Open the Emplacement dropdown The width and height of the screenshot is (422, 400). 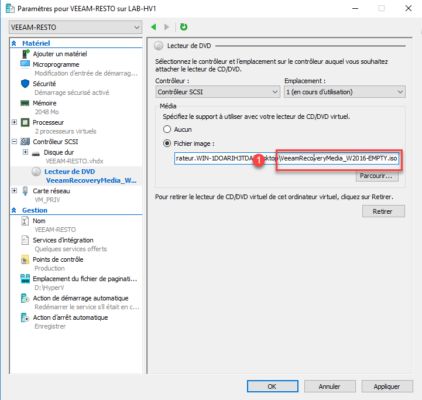tap(345, 92)
